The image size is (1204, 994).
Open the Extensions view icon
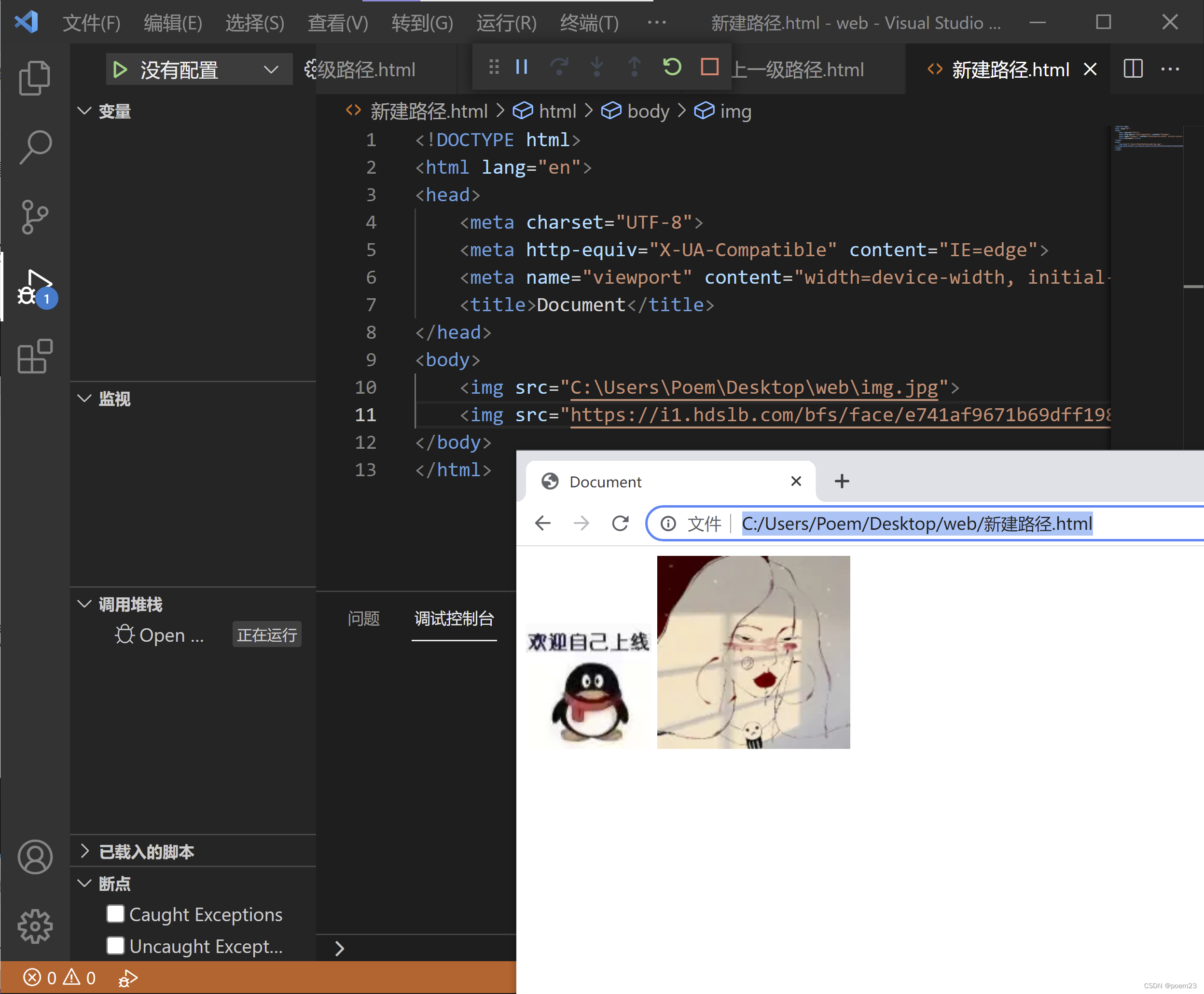pyautogui.click(x=35, y=356)
